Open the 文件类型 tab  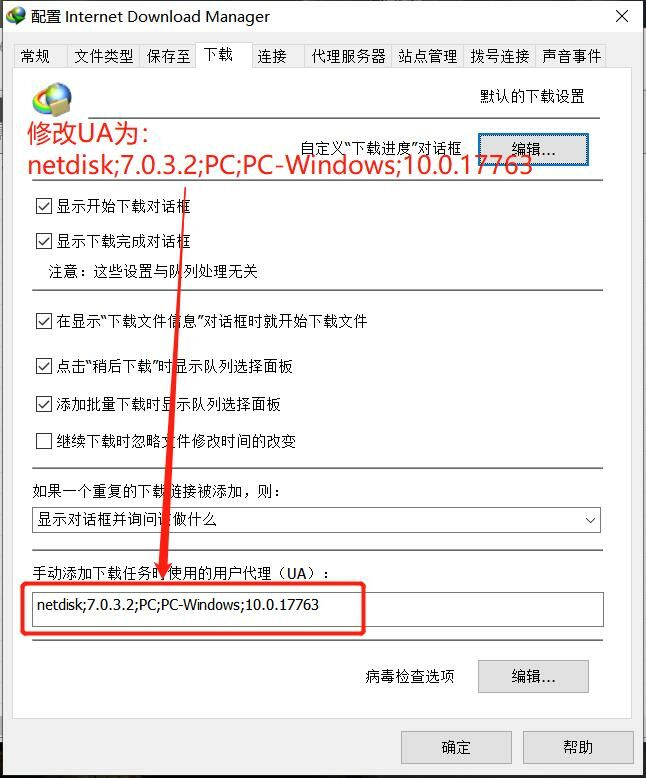tap(103, 56)
